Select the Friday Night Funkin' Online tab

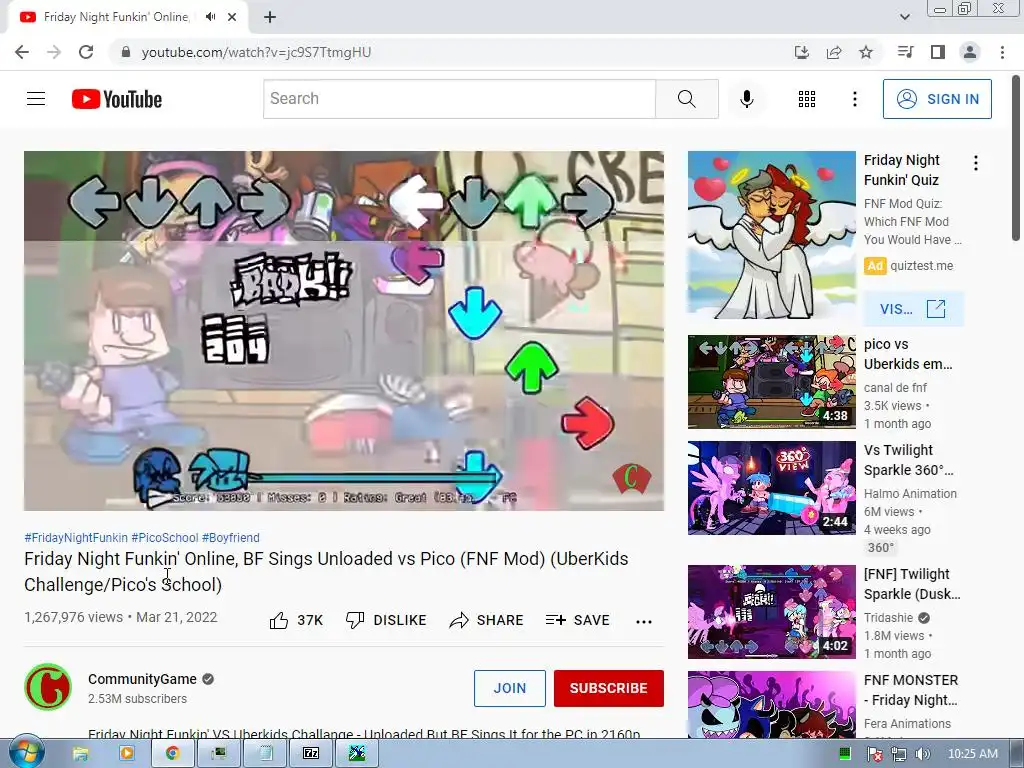coord(116,17)
